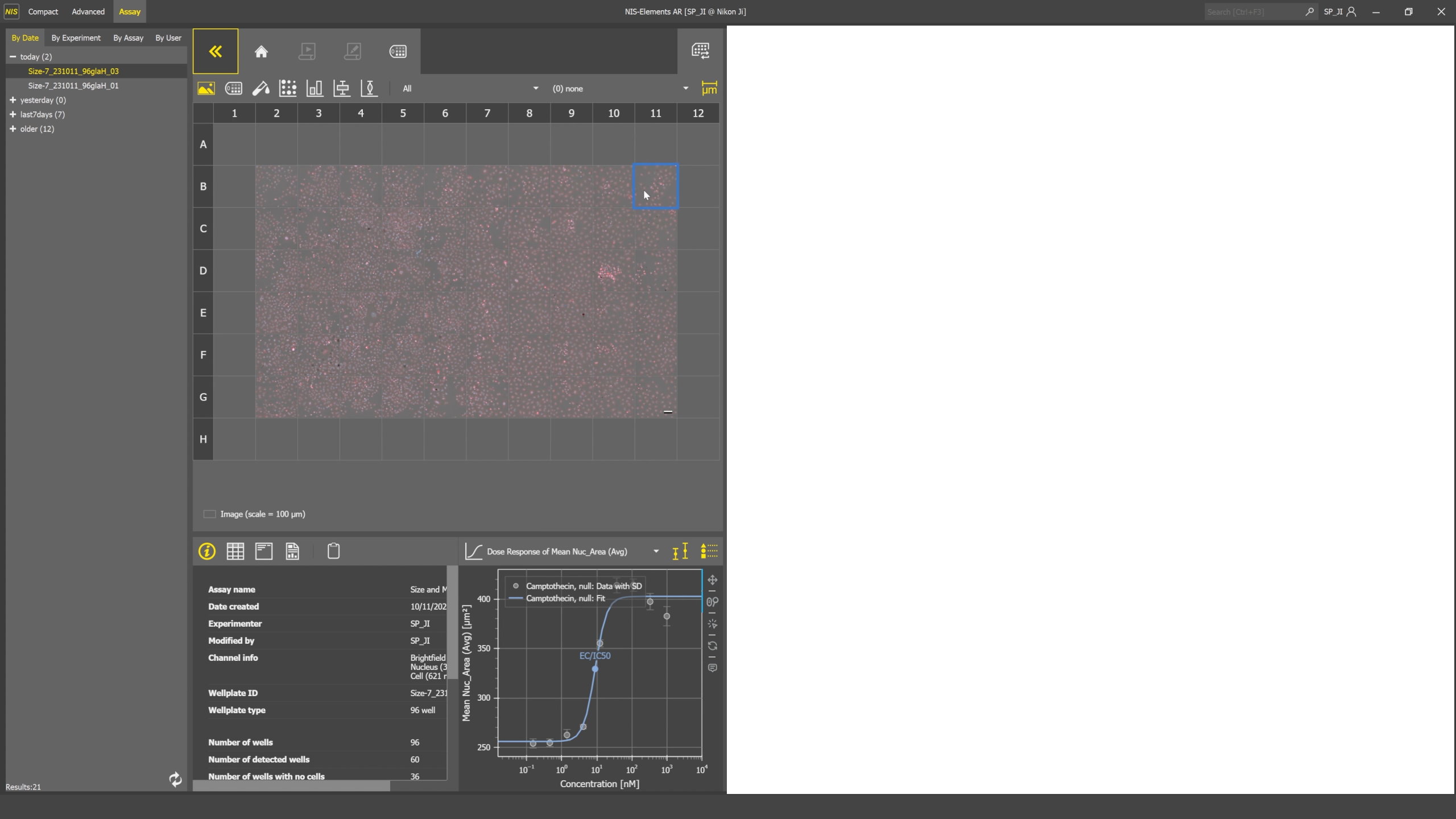Switch to the Advanced mode tab
Viewport: 1456px width, 819px height.
88,11
